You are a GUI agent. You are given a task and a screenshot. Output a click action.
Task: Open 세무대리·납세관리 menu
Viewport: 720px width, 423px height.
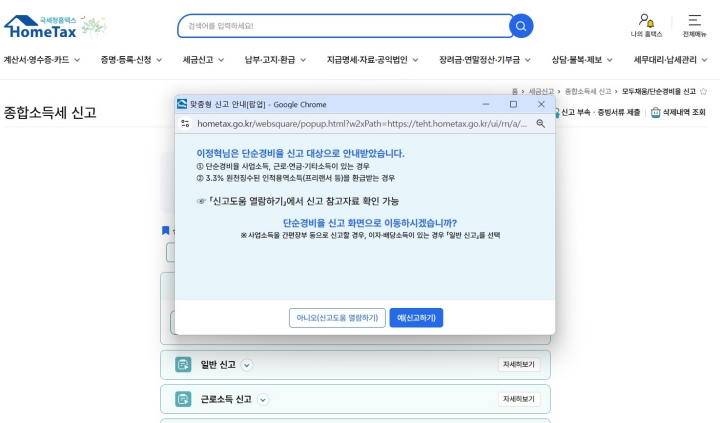tap(670, 60)
